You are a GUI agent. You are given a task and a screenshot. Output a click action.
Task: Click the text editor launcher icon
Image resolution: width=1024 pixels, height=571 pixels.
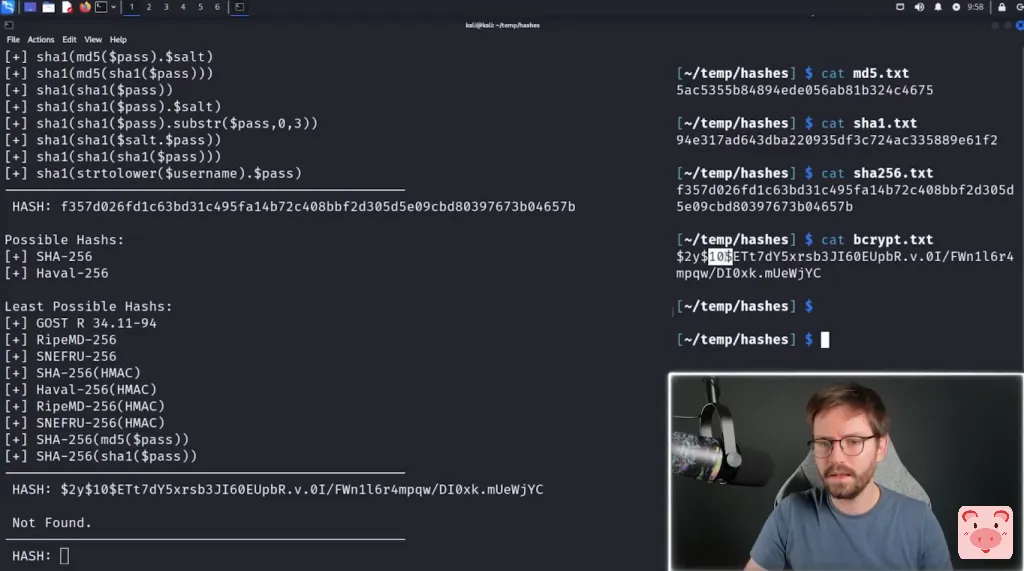[x=67, y=7]
